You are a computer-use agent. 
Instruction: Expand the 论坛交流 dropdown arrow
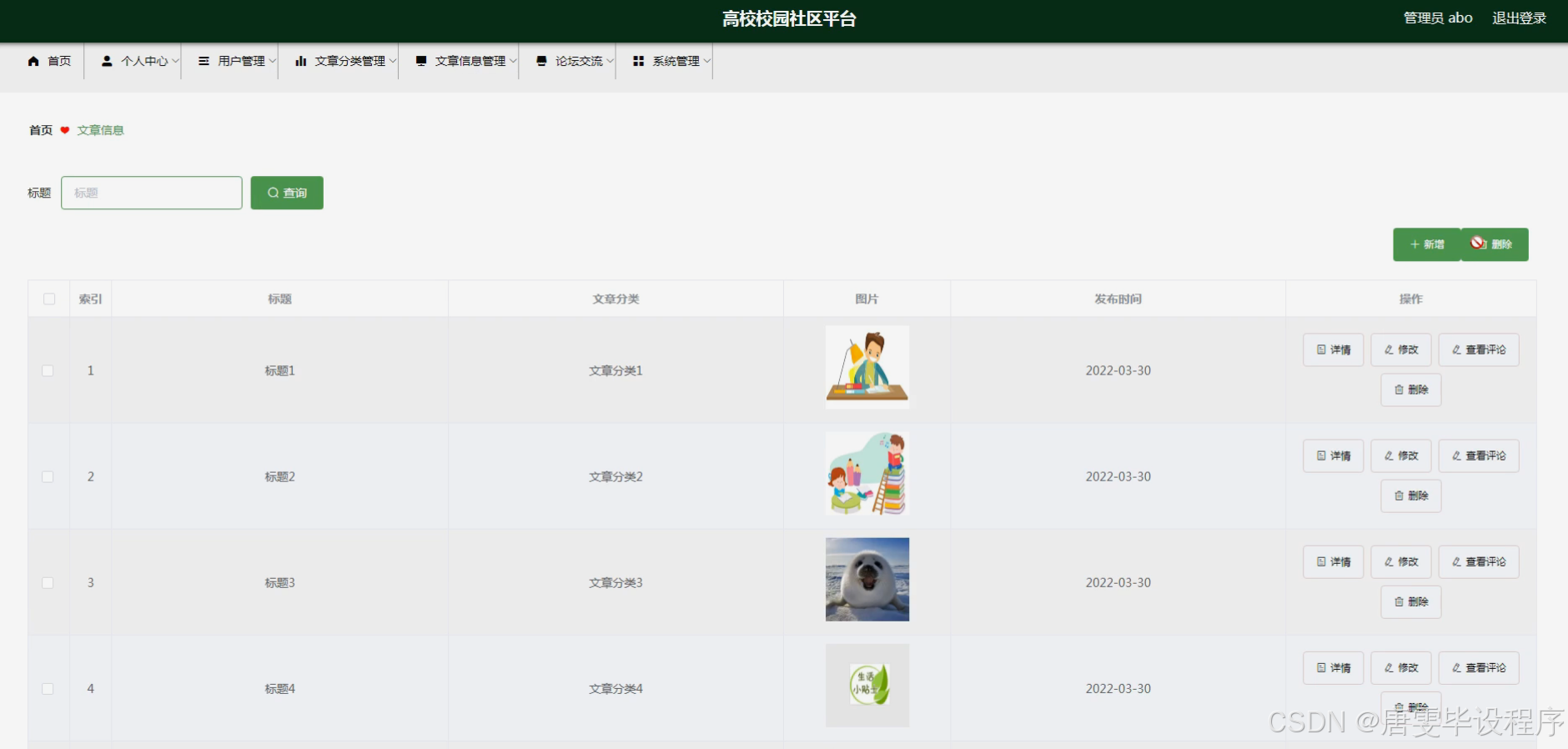[610, 61]
